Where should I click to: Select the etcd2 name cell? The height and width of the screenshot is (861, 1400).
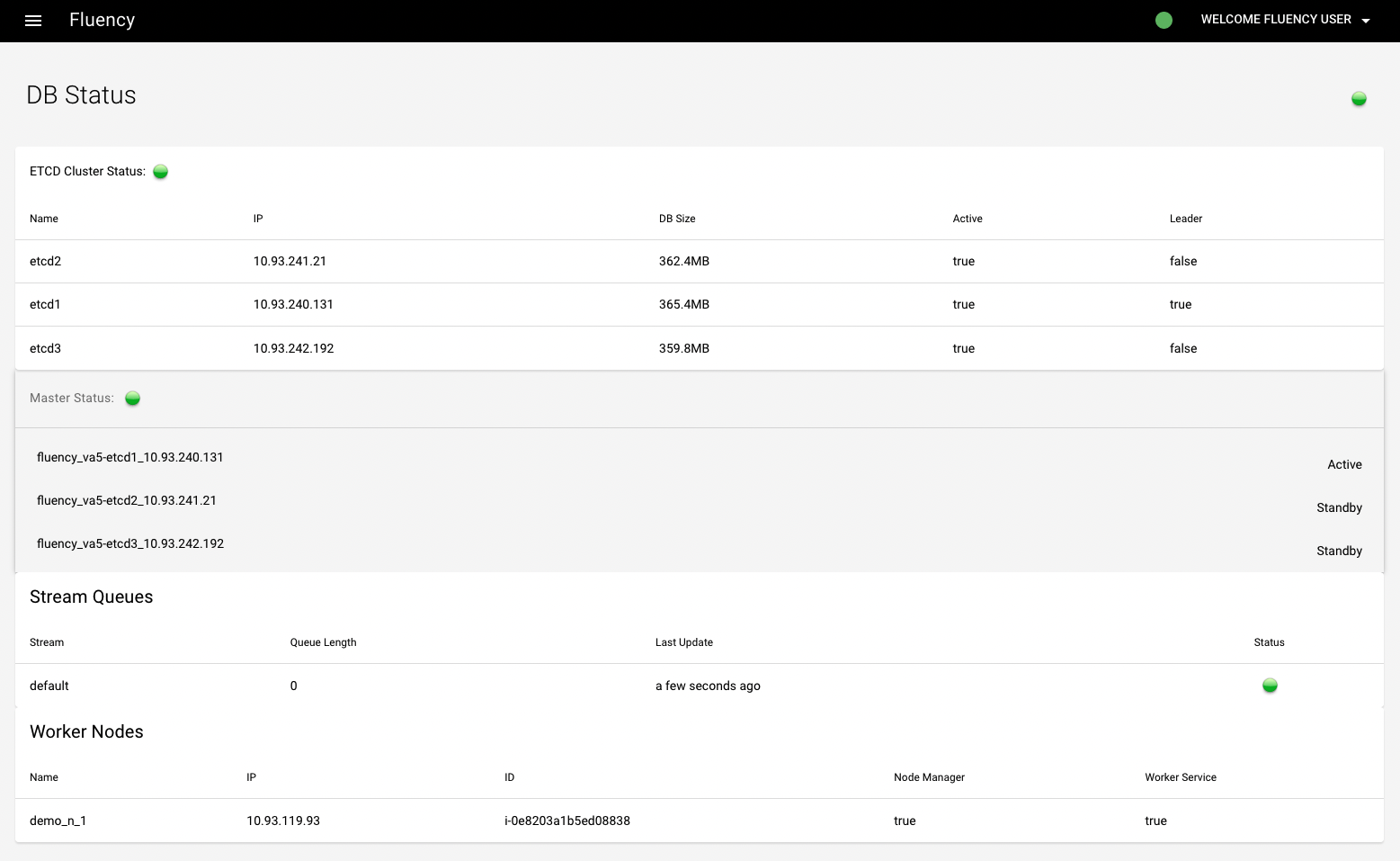point(46,261)
